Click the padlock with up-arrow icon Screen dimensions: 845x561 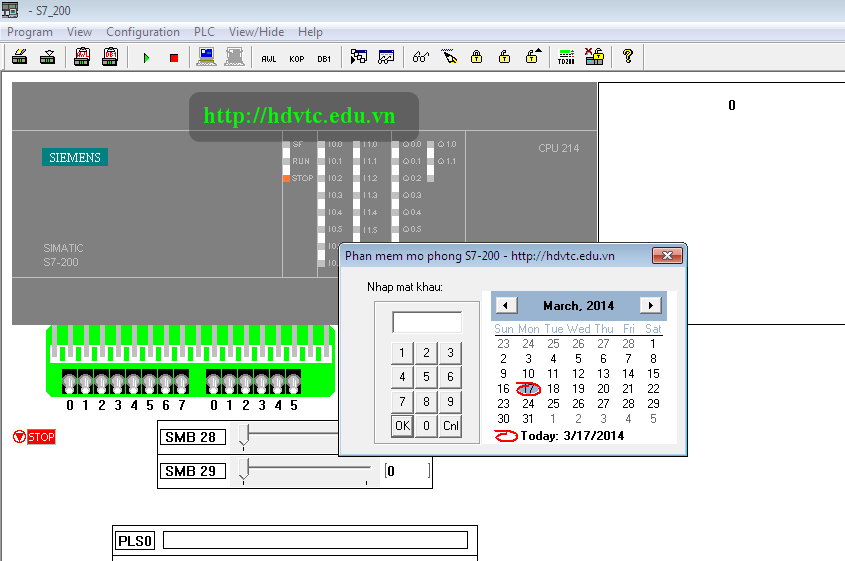(x=533, y=57)
